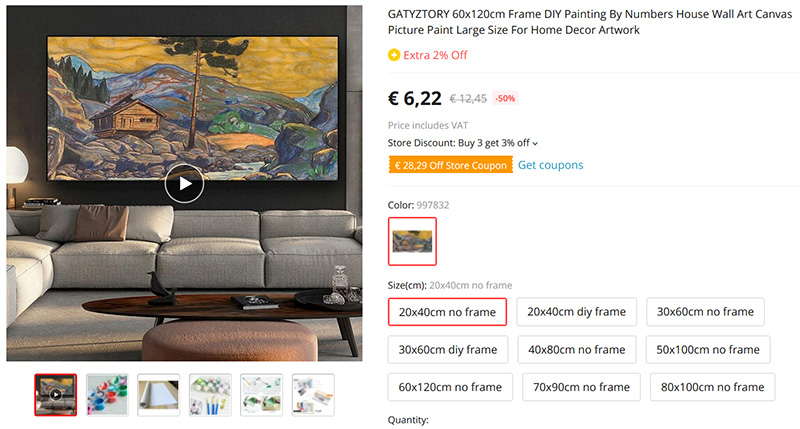Pick the 80x100cm no frame size

tap(712, 387)
